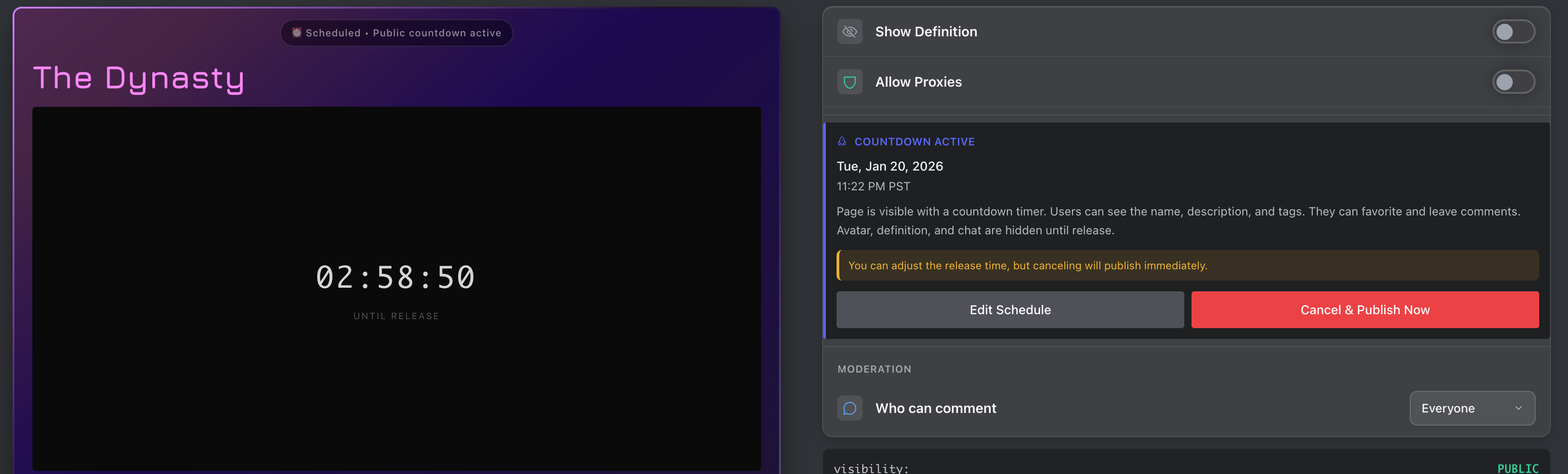Screen dimensions: 1568x474
Task: Select the Scheduled status badge at the top
Action: (396, 33)
